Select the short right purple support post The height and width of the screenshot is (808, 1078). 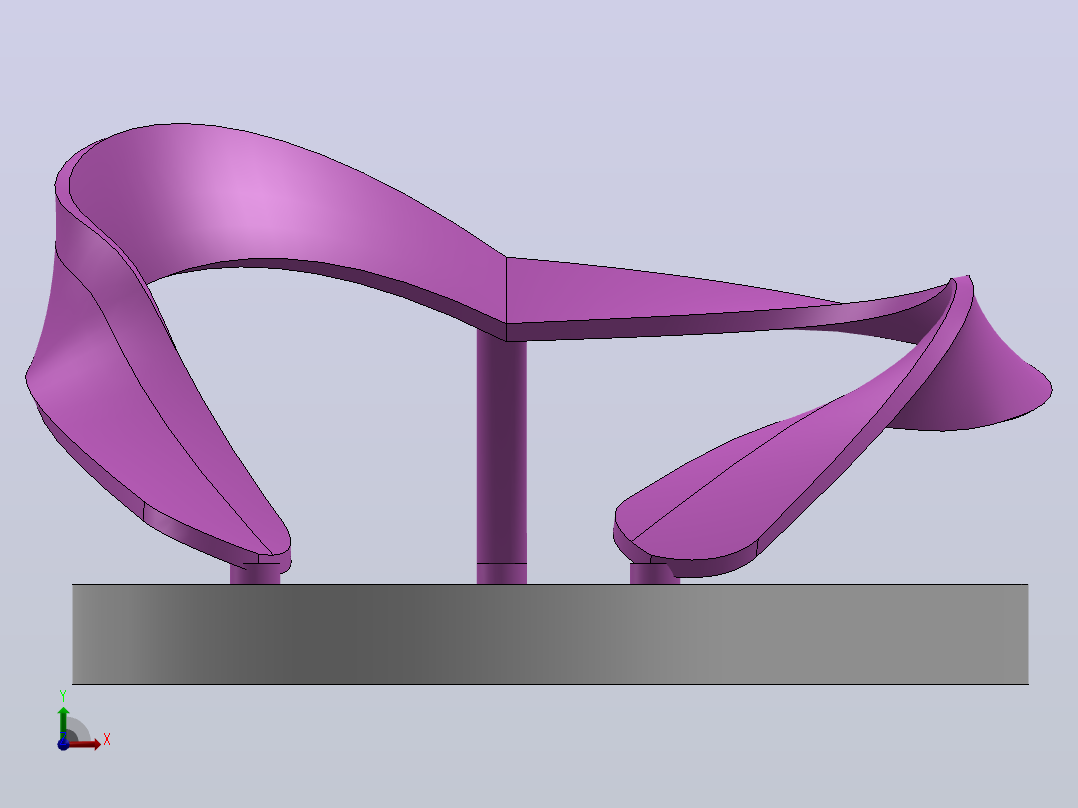(654, 574)
